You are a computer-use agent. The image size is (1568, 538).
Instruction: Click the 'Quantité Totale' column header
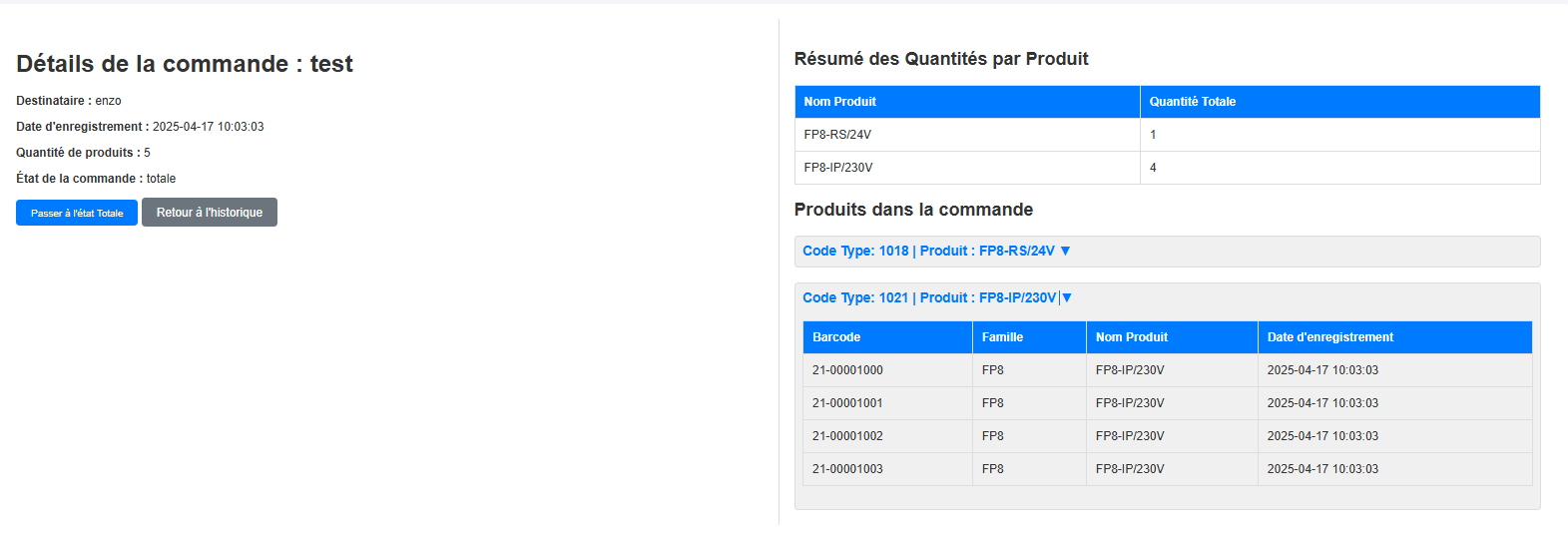[x=1193, y=102]
